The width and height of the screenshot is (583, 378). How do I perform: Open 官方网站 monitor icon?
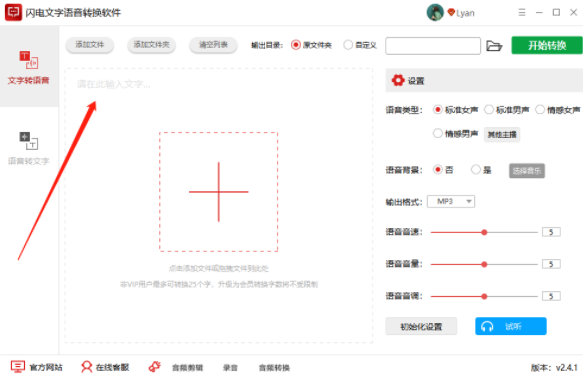[17, 367]
